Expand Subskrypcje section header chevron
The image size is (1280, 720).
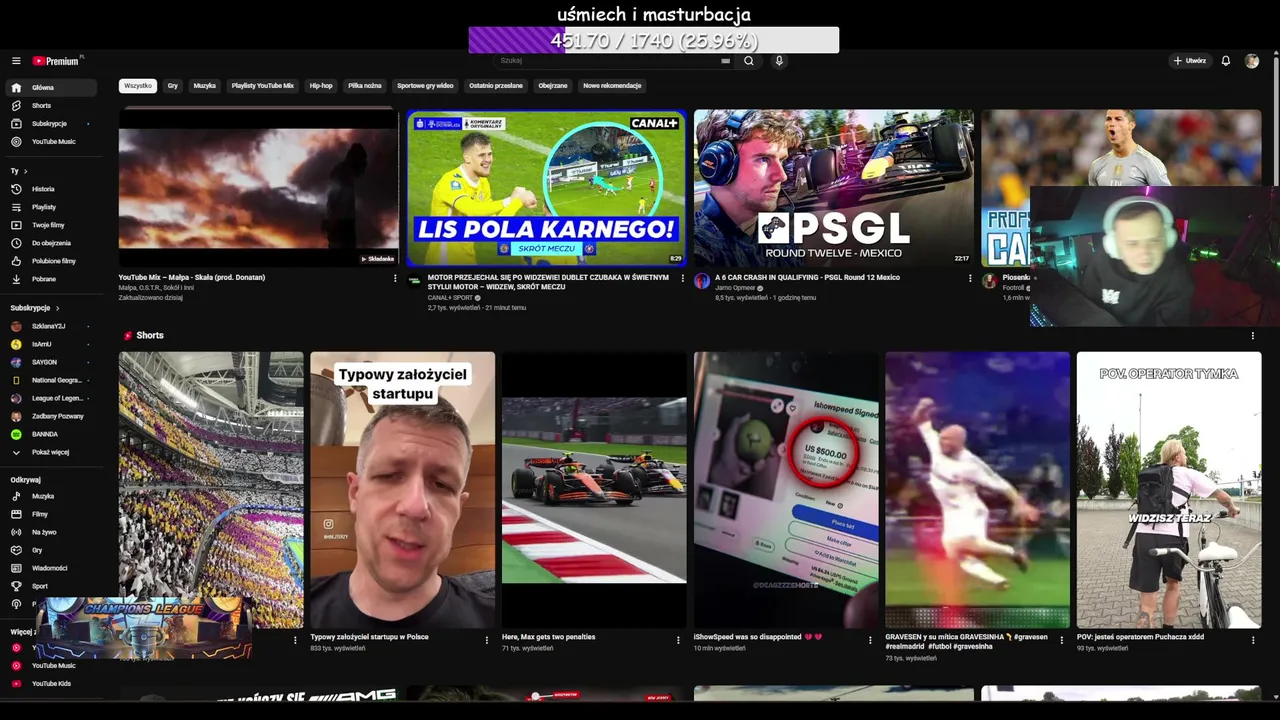pyautogui.click(x=57, y=308)
